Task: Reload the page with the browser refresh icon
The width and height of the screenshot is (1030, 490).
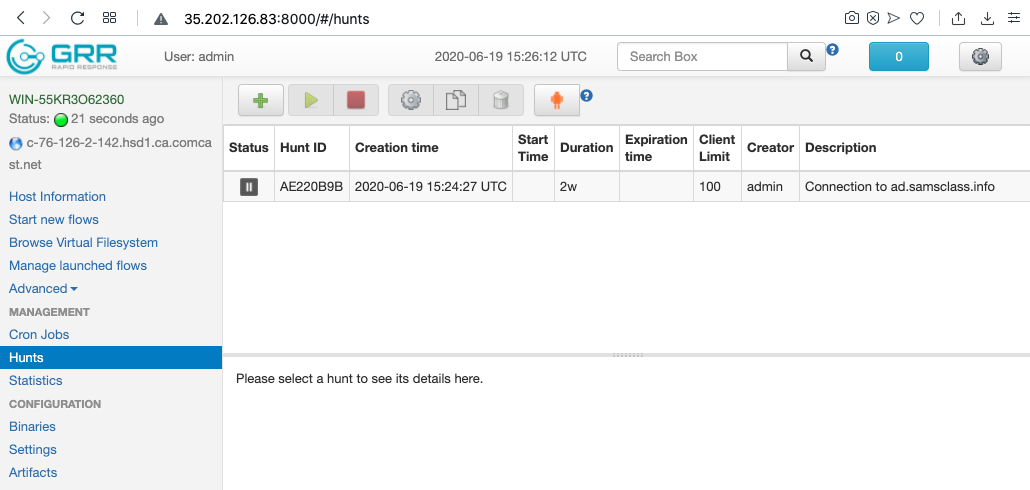Action: [x=78, y=18]
